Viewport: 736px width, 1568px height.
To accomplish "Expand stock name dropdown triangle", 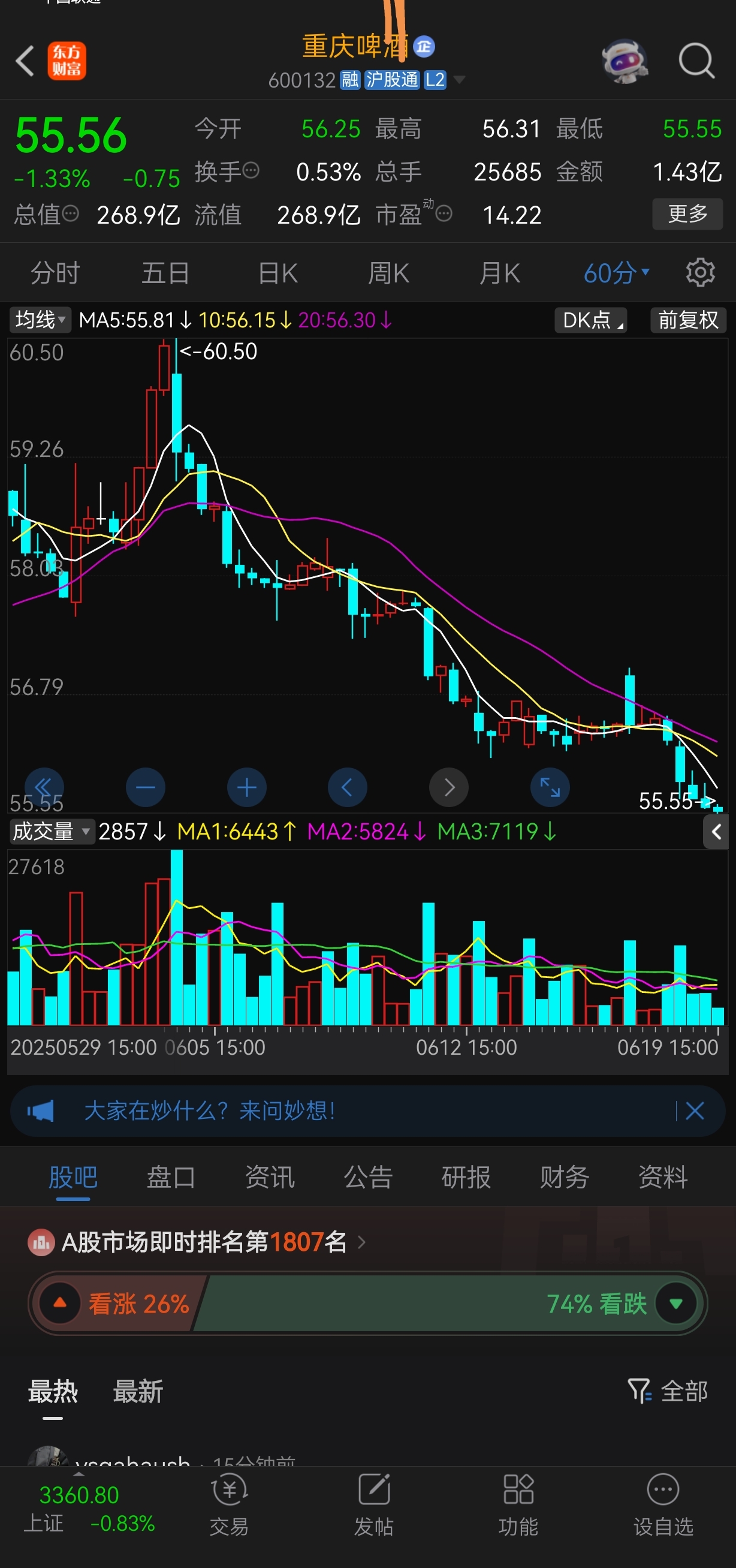I will (x=459, y=80).
